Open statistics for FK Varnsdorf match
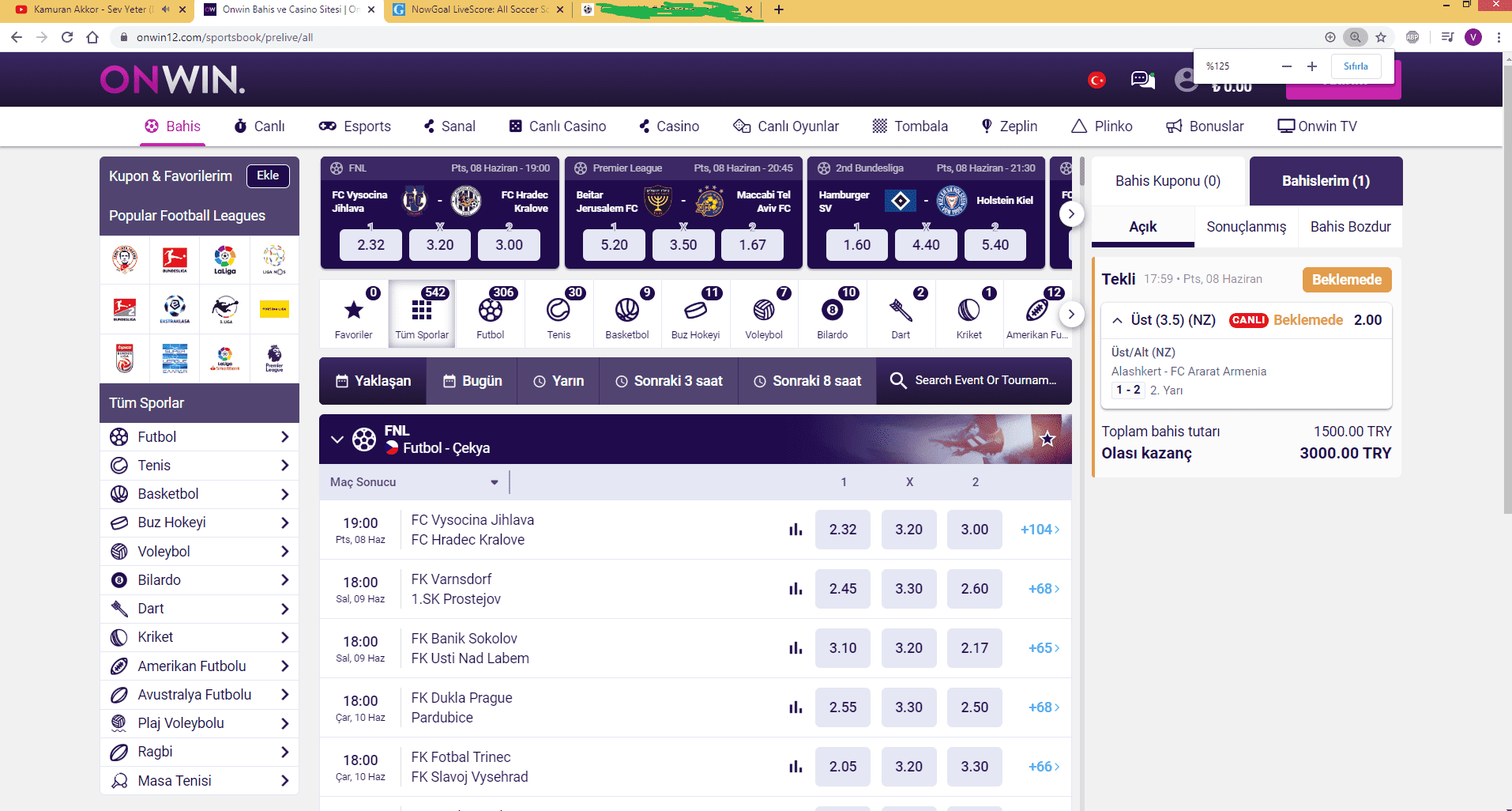The width and height of the screenshot is (1512, 811). [795, 589]
